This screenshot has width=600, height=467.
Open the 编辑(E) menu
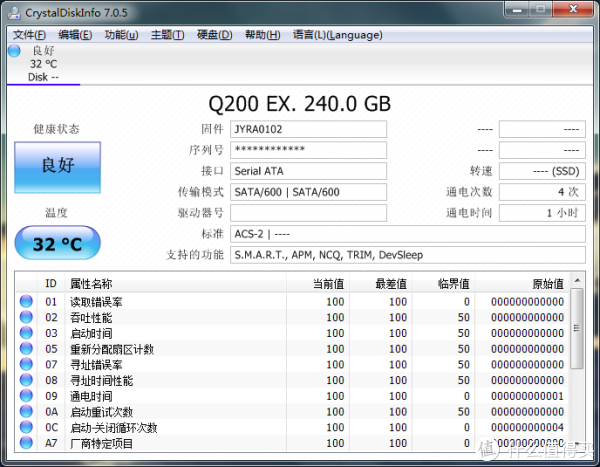coord(75,35)
